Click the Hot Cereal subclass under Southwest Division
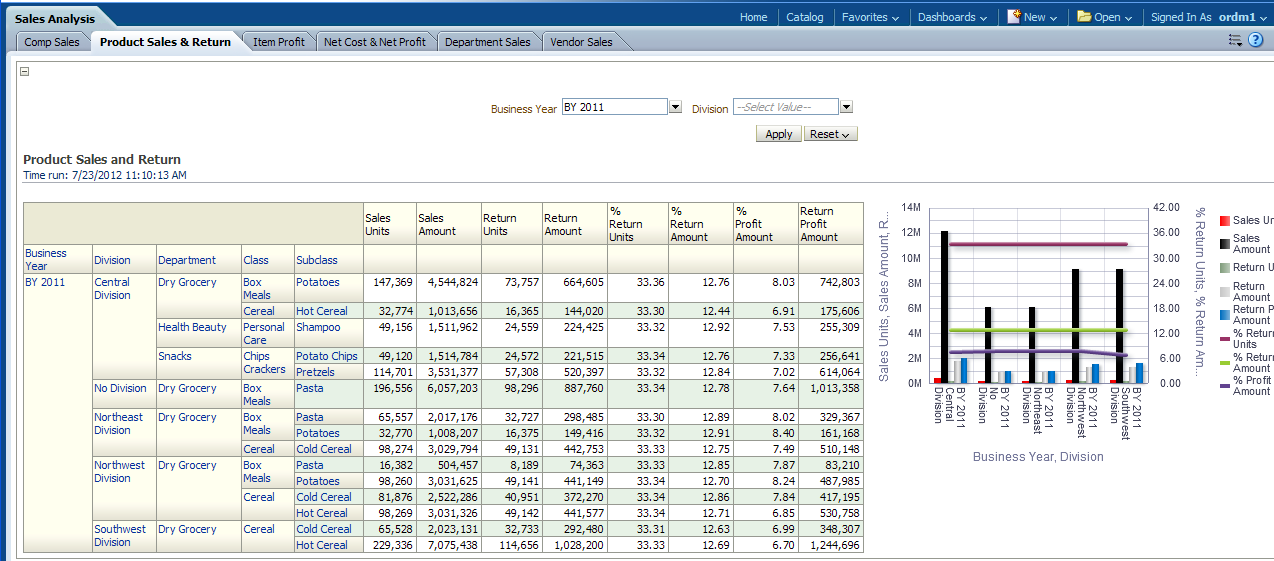Screen dimensions: 1274x561 point(322,545)
